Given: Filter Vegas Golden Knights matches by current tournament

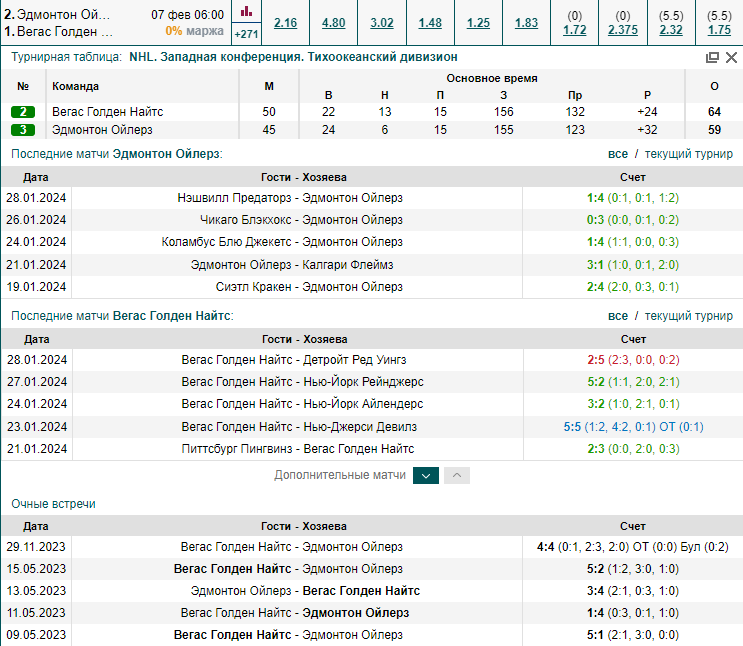Looking at the screenshot, I should (x=689, y=316).
